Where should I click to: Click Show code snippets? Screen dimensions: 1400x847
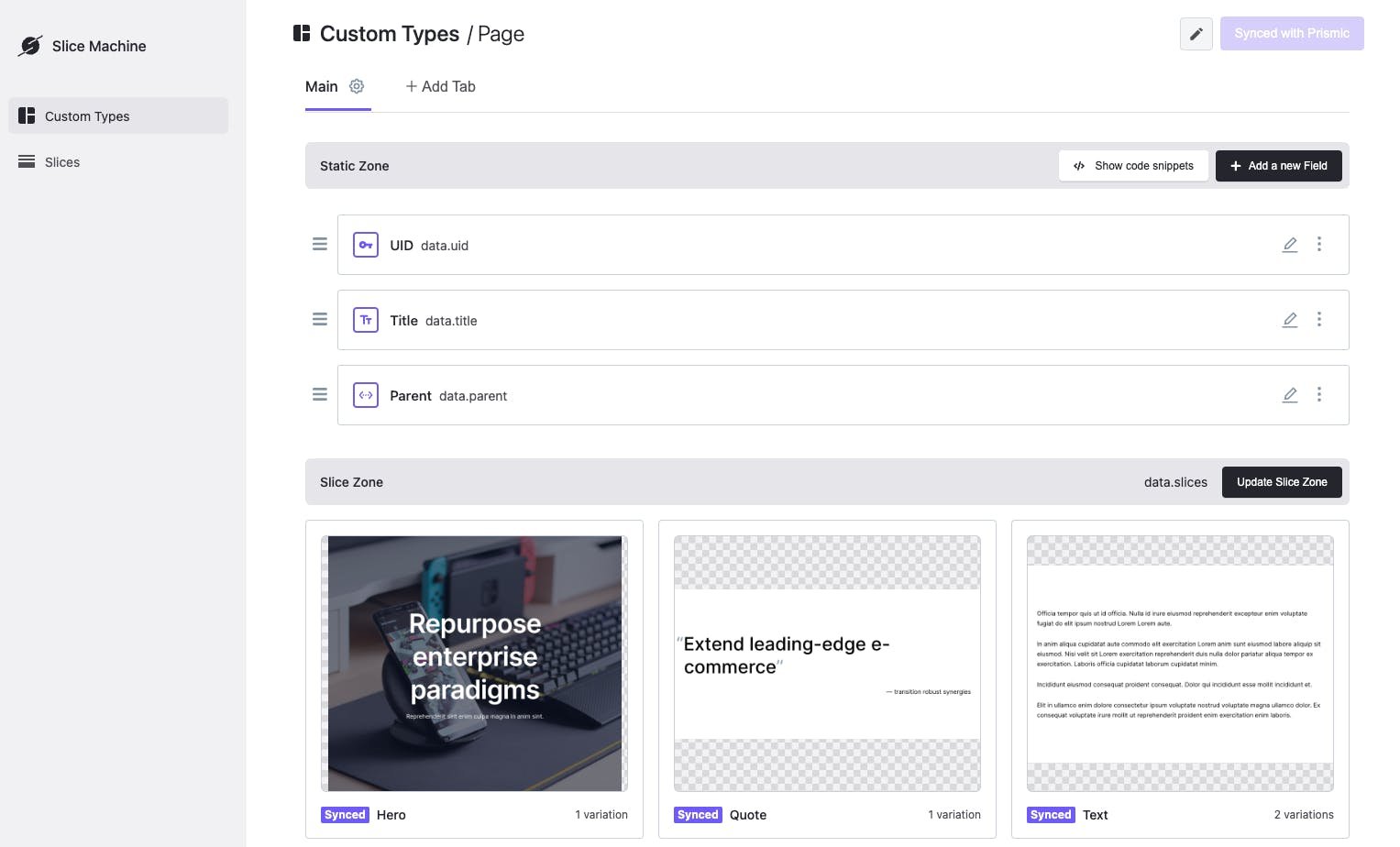[1133, 166]
